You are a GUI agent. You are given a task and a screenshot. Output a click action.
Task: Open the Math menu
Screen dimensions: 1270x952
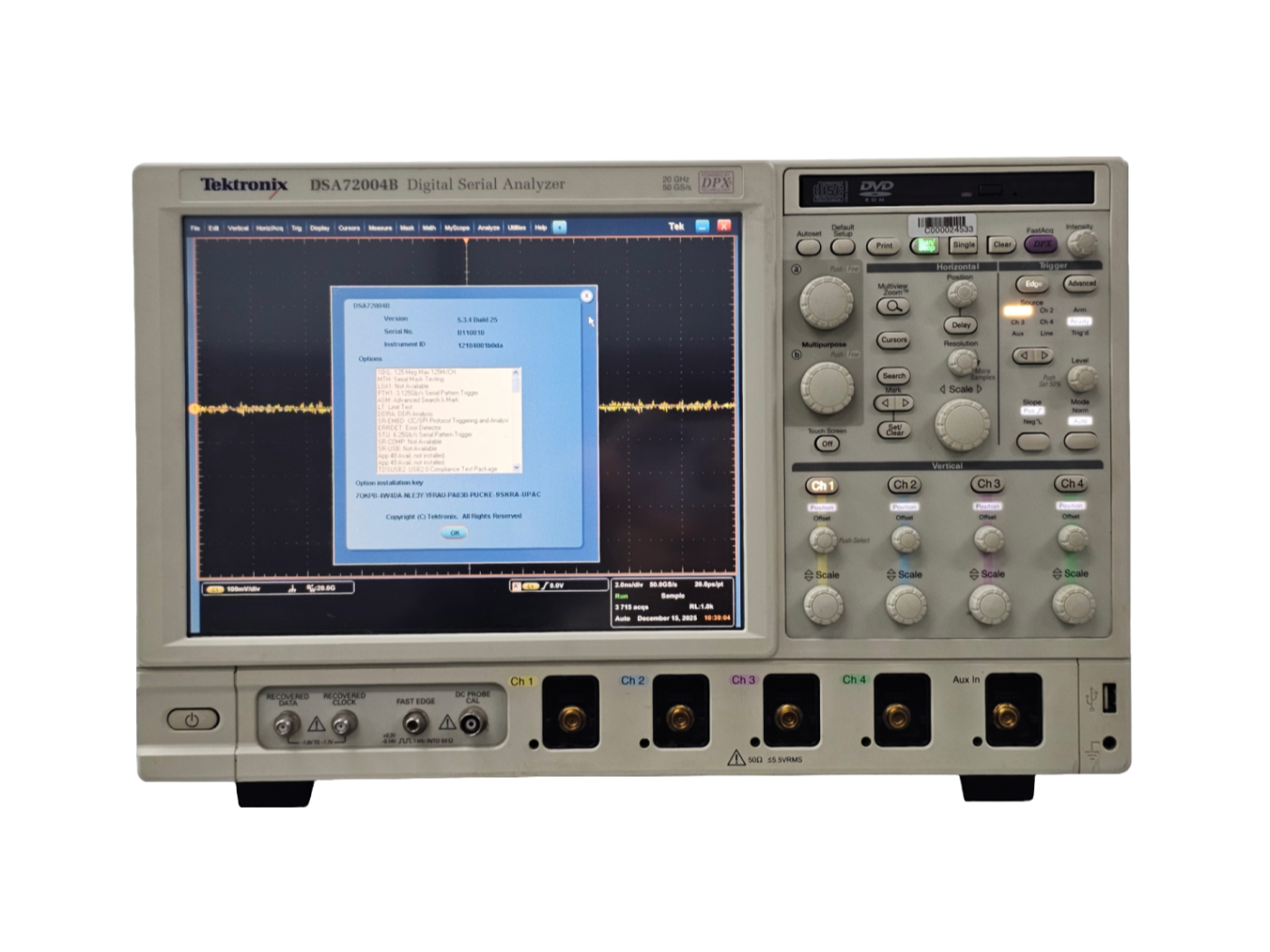tap(429, 228)
